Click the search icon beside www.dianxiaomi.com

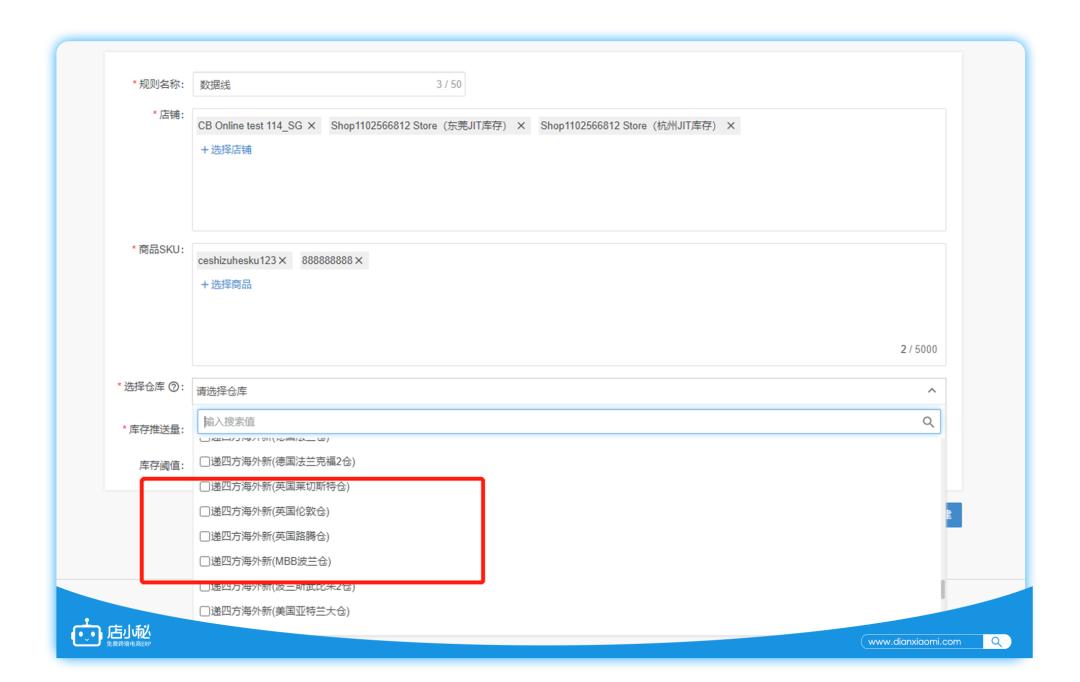995,641
